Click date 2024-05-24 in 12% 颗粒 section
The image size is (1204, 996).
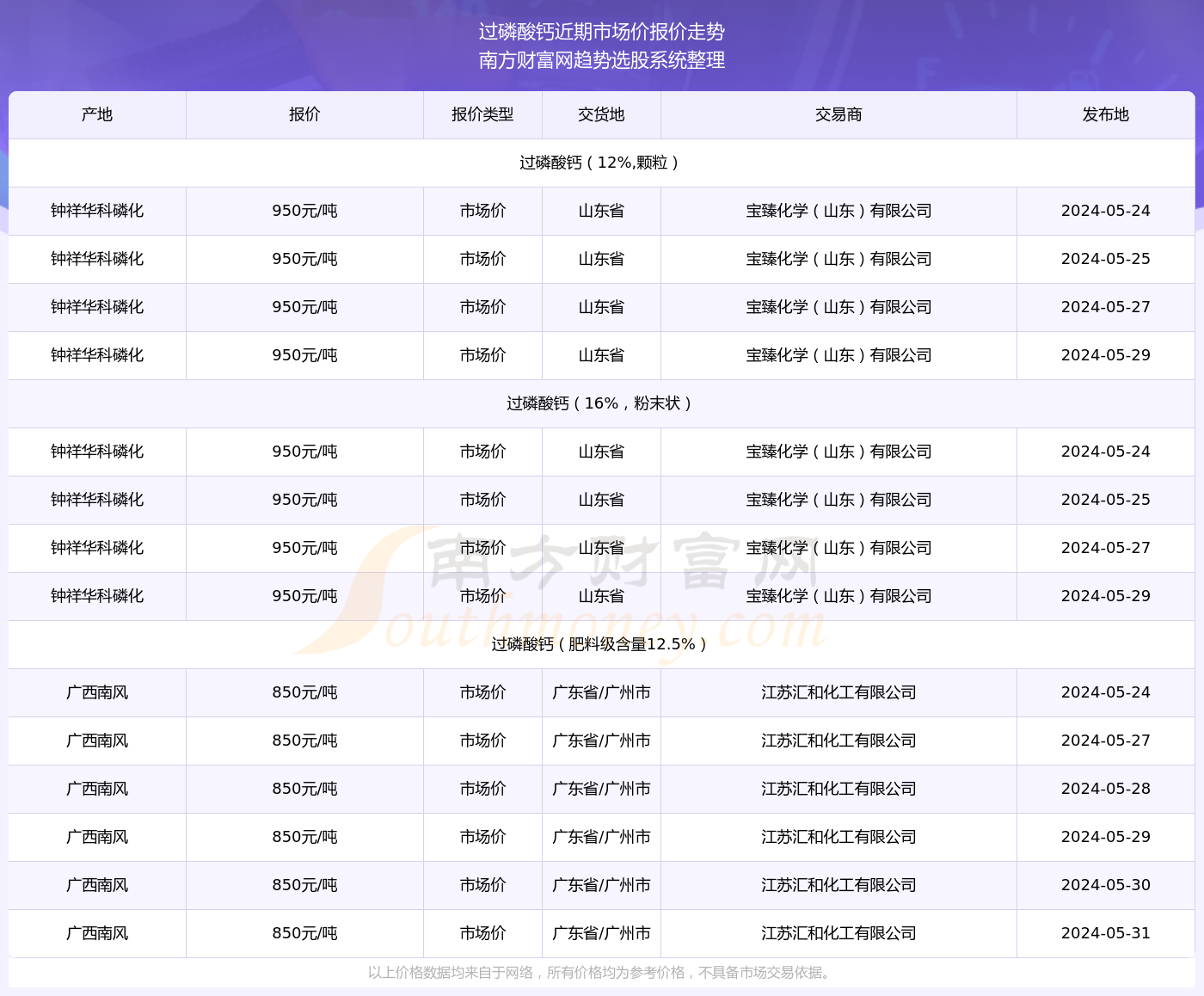coord(1105,211)
